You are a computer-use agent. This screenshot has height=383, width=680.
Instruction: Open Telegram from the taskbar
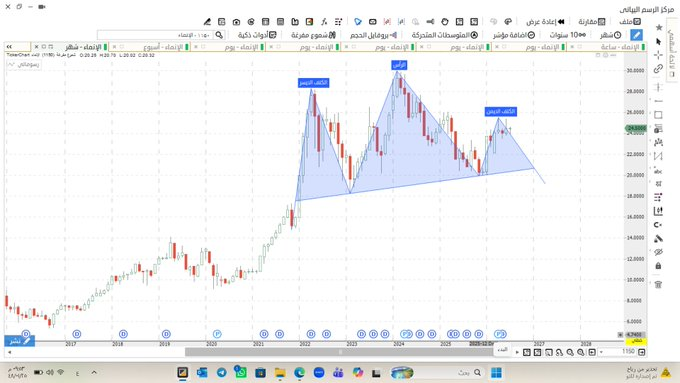[222, 372]
